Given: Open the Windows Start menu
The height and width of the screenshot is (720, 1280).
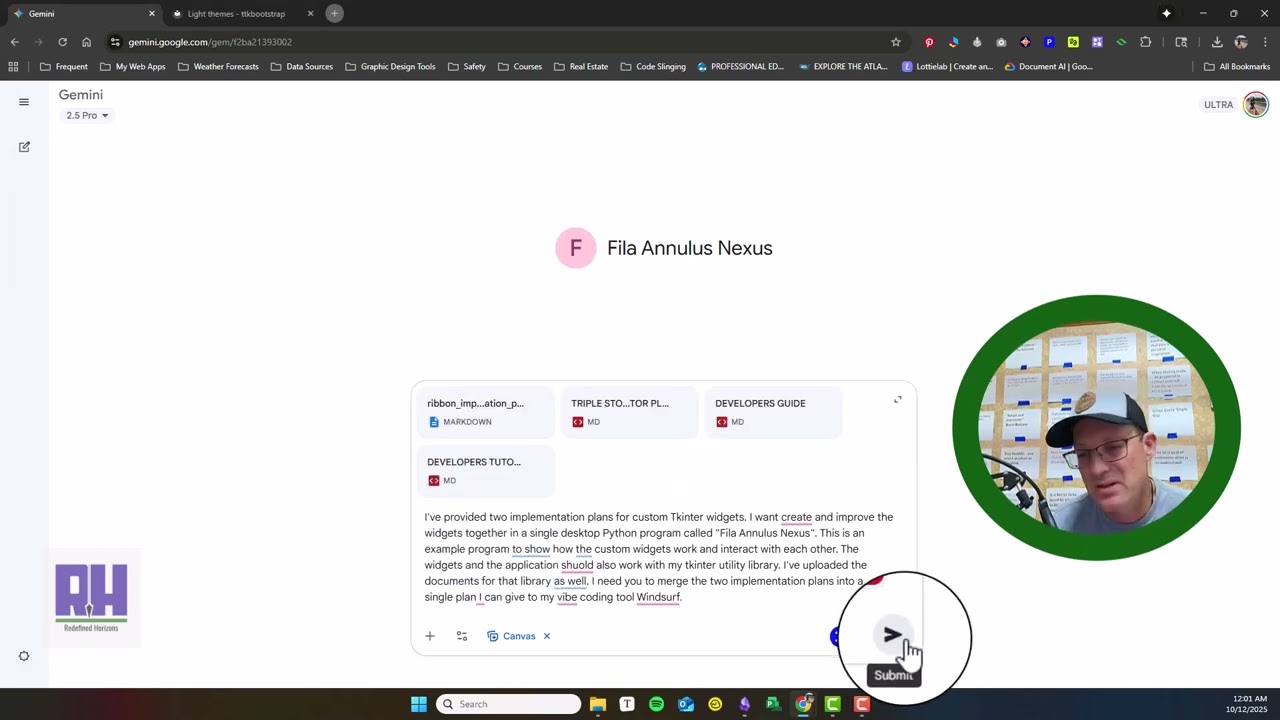Looking at the screenshot, I should 418,704.
